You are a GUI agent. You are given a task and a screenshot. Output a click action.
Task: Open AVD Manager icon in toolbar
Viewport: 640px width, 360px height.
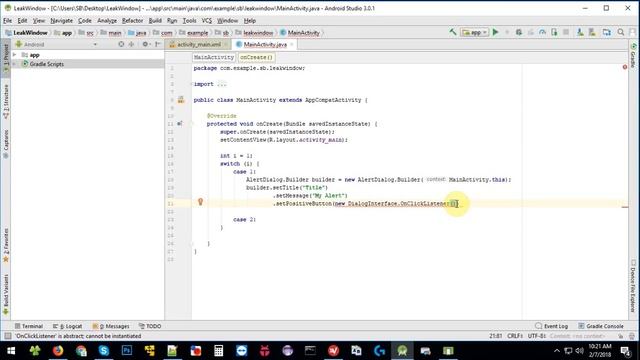580,32
